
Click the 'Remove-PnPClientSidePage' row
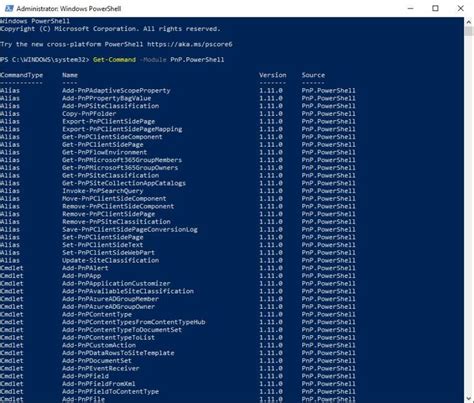pyautogui.click(x=108, y=214)
